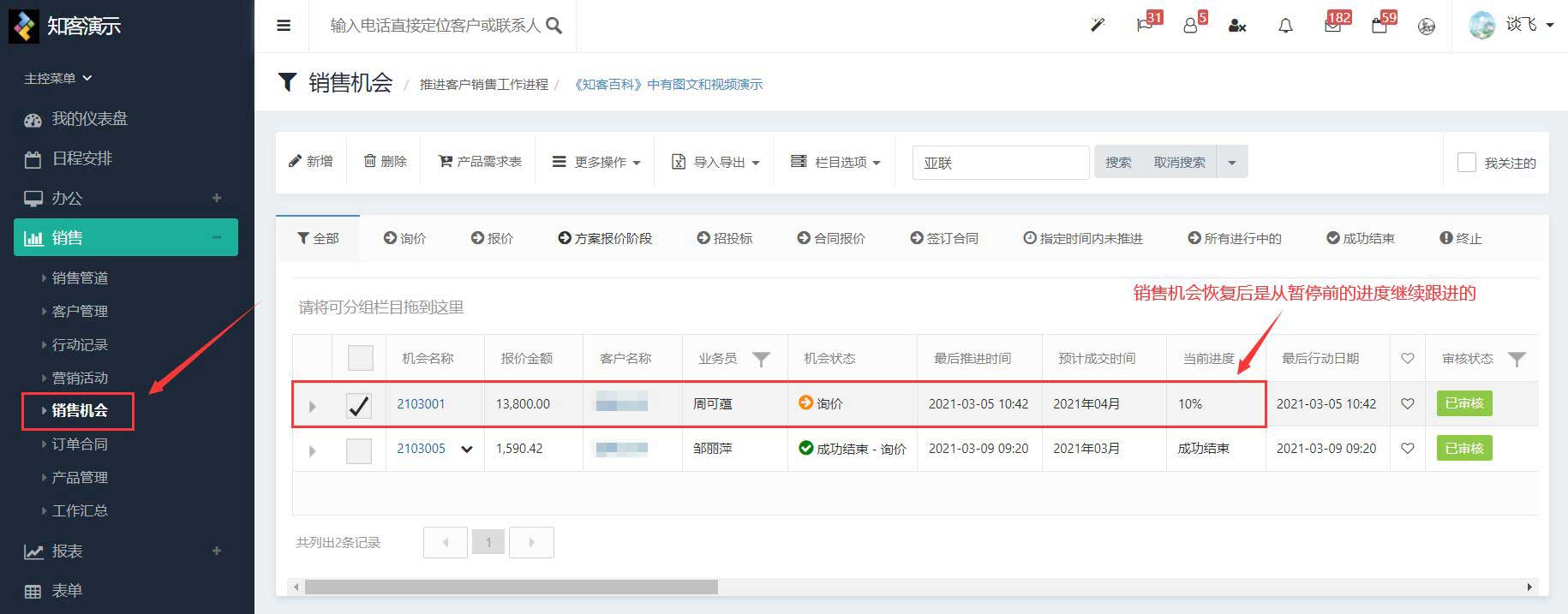Click the search magnifier icon
This screenshot has height=614, width=1568.
point(554,26)
